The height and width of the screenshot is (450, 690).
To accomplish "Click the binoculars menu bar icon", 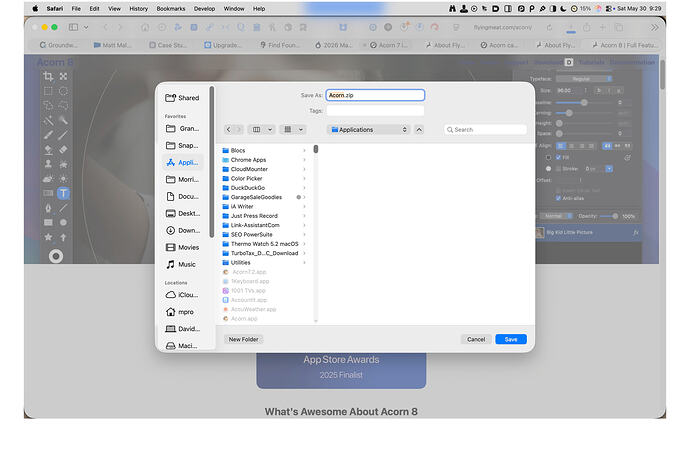I will tap(452, 8).
